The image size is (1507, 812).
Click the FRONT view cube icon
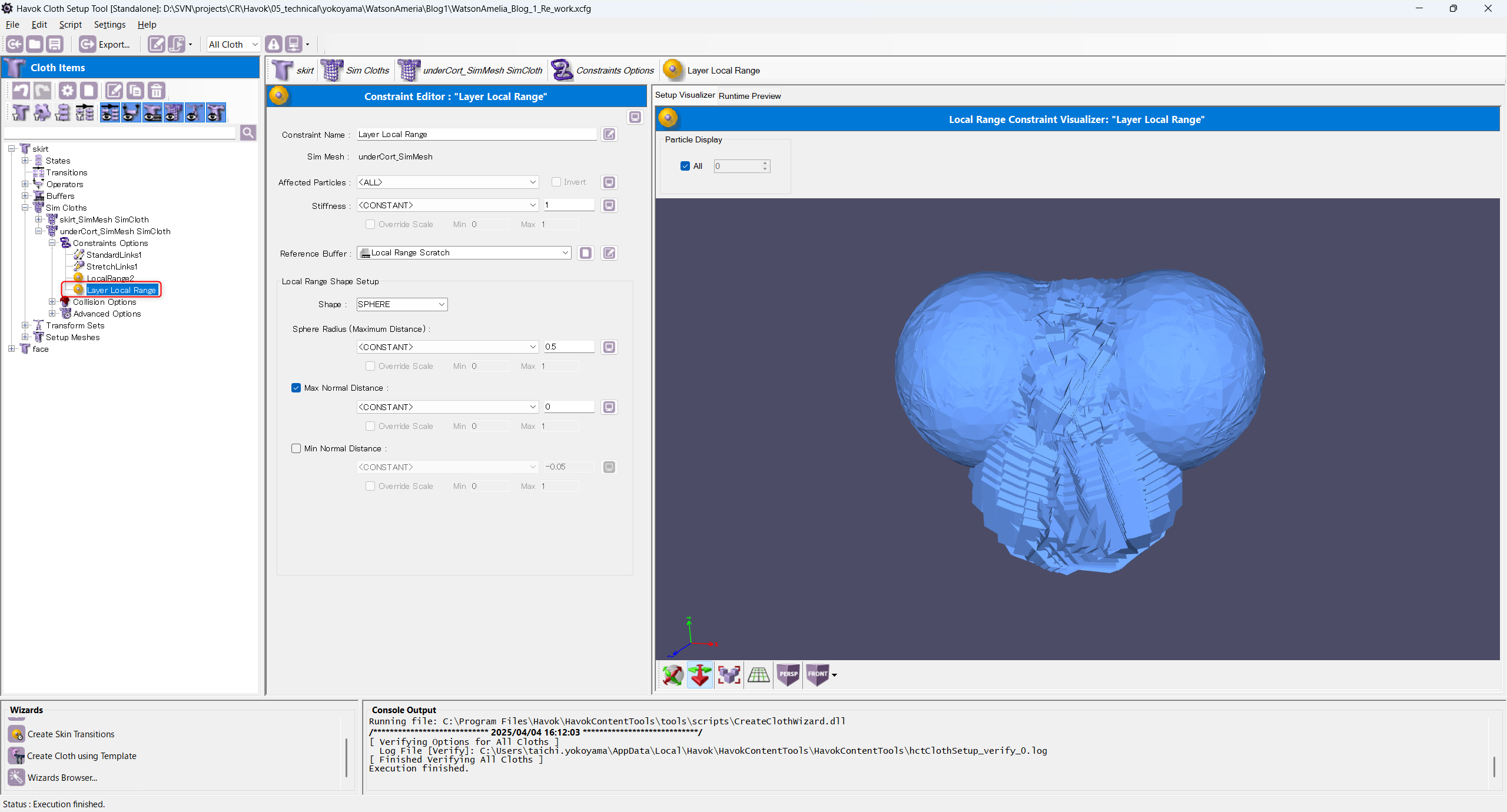pyautogui.click(x=817, y=675)
